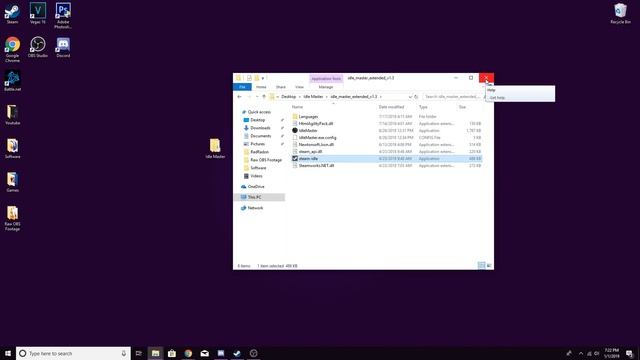The width and height of the screenshot is (640, 360).
Task: Switch to the View ribbon tab
Action: [299, 87]
